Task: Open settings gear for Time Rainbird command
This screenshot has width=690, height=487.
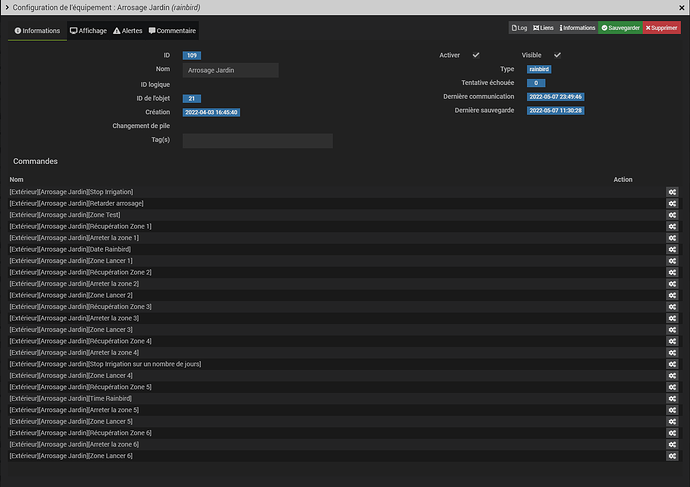Action: point(672,399)
